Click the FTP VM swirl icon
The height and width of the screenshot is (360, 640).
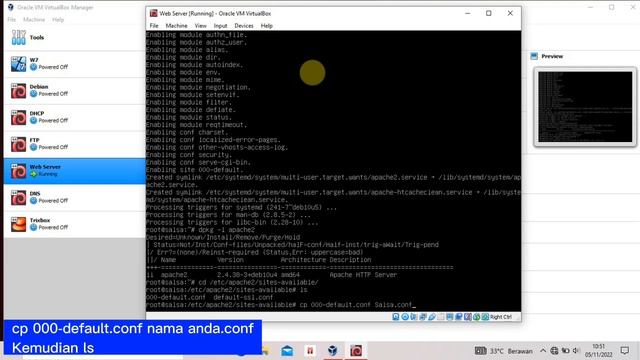18,144
